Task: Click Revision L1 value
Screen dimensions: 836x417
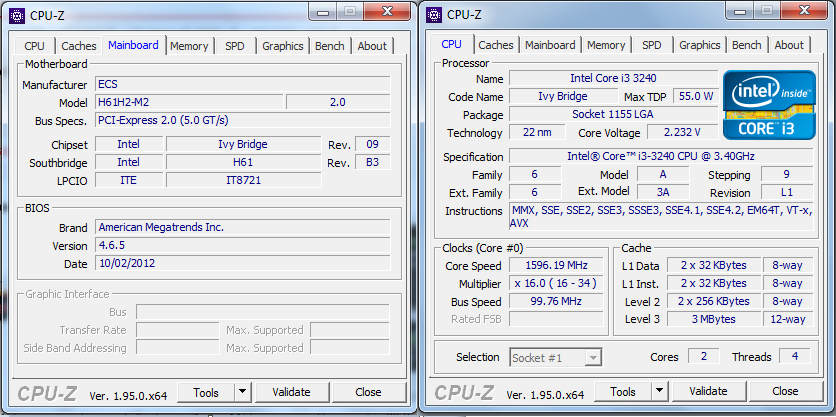Action: point(787,192)
